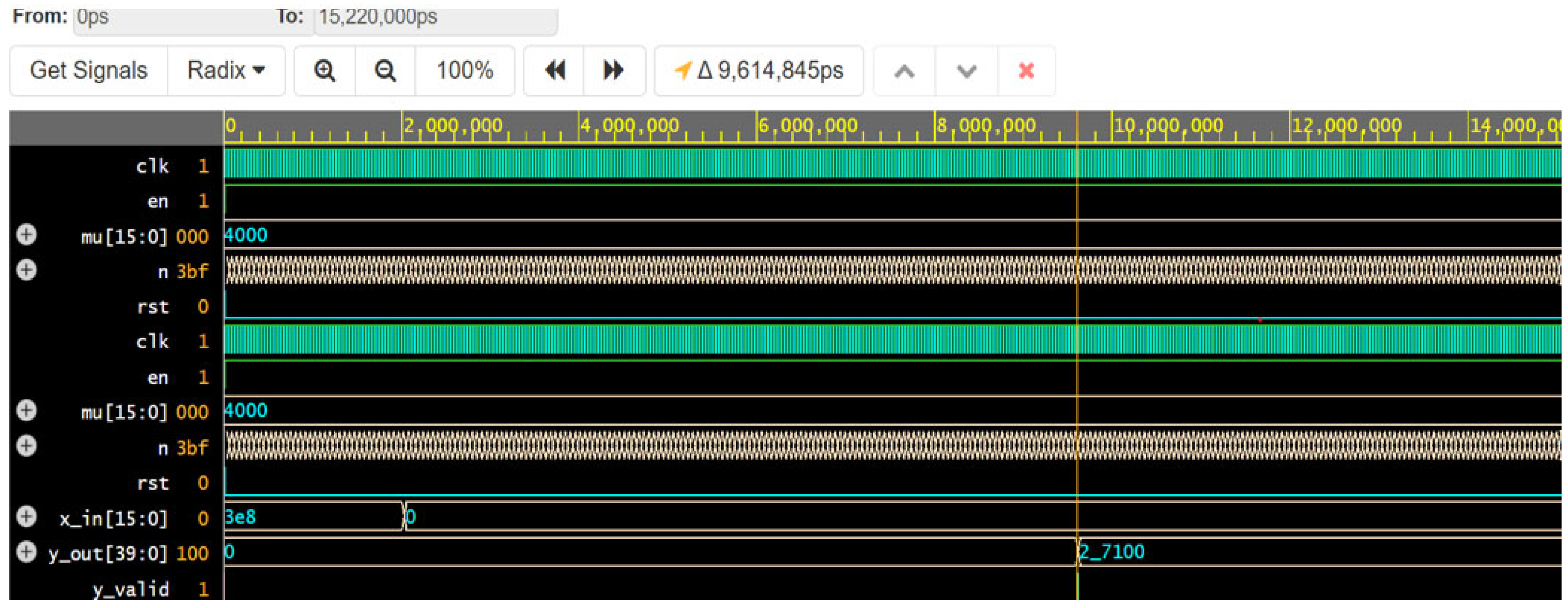Expand the first n signal bus
1568x608 pixels.
pyautogui.click(x=26, y=270)
